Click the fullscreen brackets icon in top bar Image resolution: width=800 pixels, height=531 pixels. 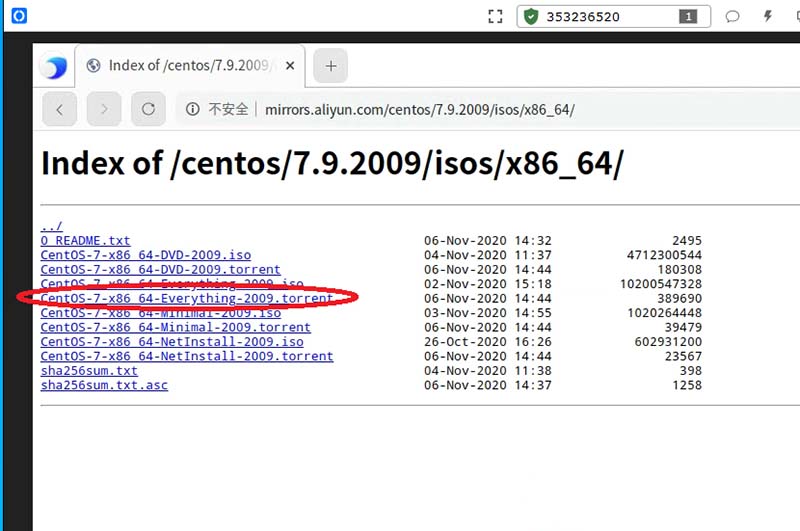coord(495,16)
